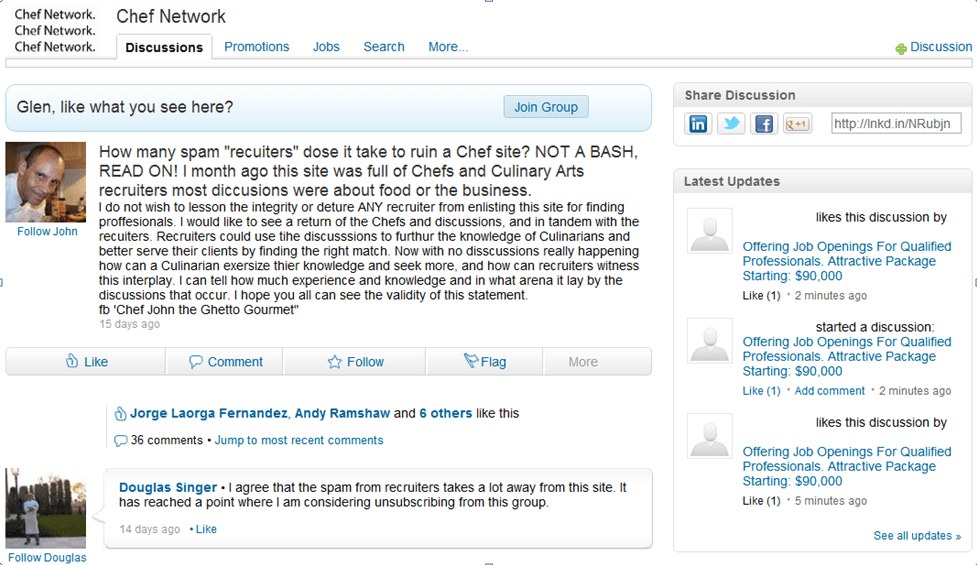Screen dimensions: 977x565
Task: Click the Latest Updates panel heading
Action: (732, 181)
